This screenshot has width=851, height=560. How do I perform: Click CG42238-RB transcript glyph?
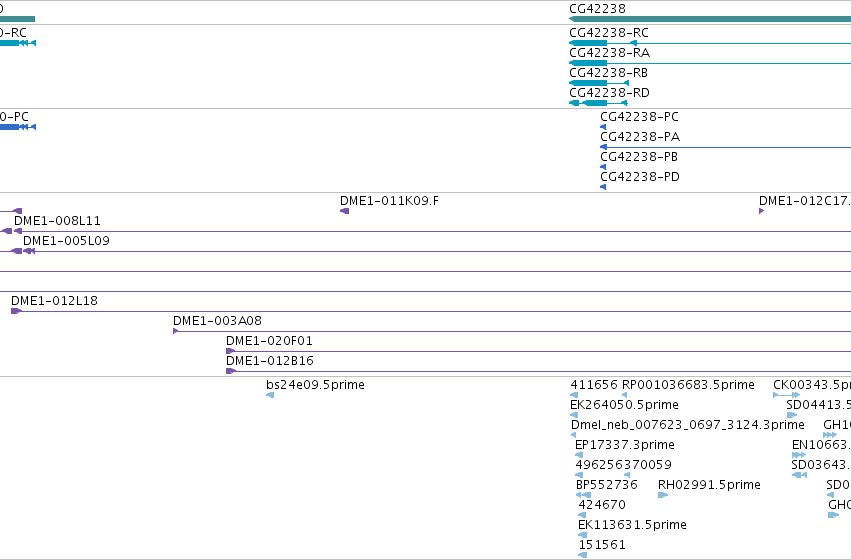pos(599,83)
